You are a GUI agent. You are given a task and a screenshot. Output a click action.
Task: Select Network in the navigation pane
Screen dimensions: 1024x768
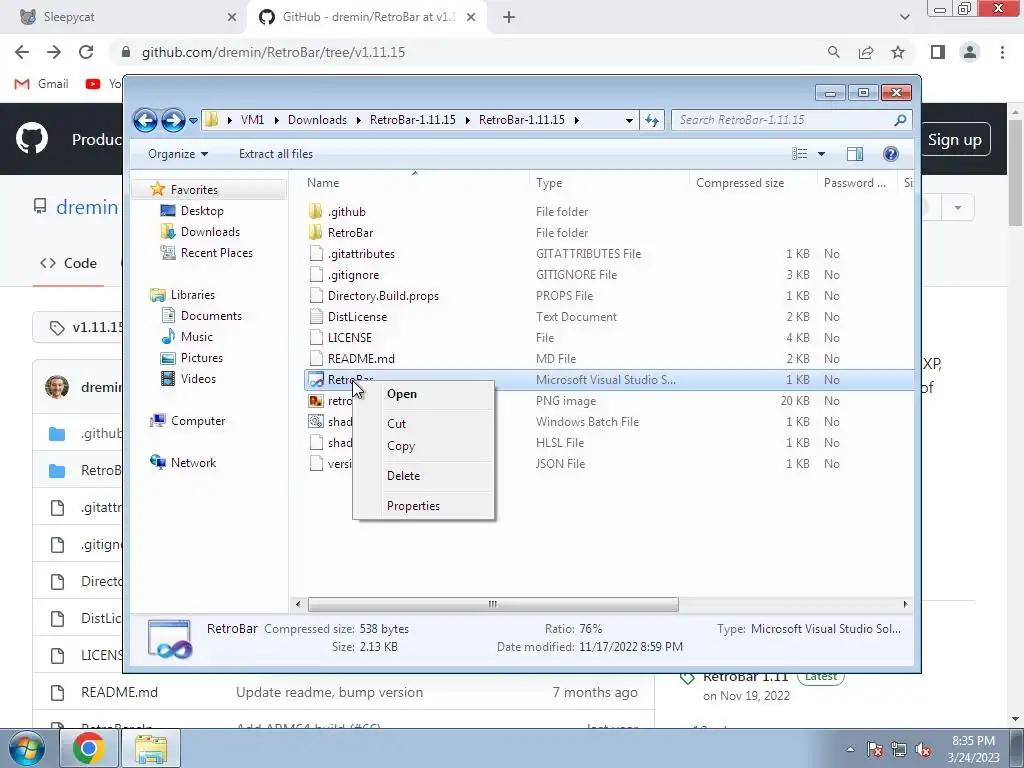(x=193, y=462)
